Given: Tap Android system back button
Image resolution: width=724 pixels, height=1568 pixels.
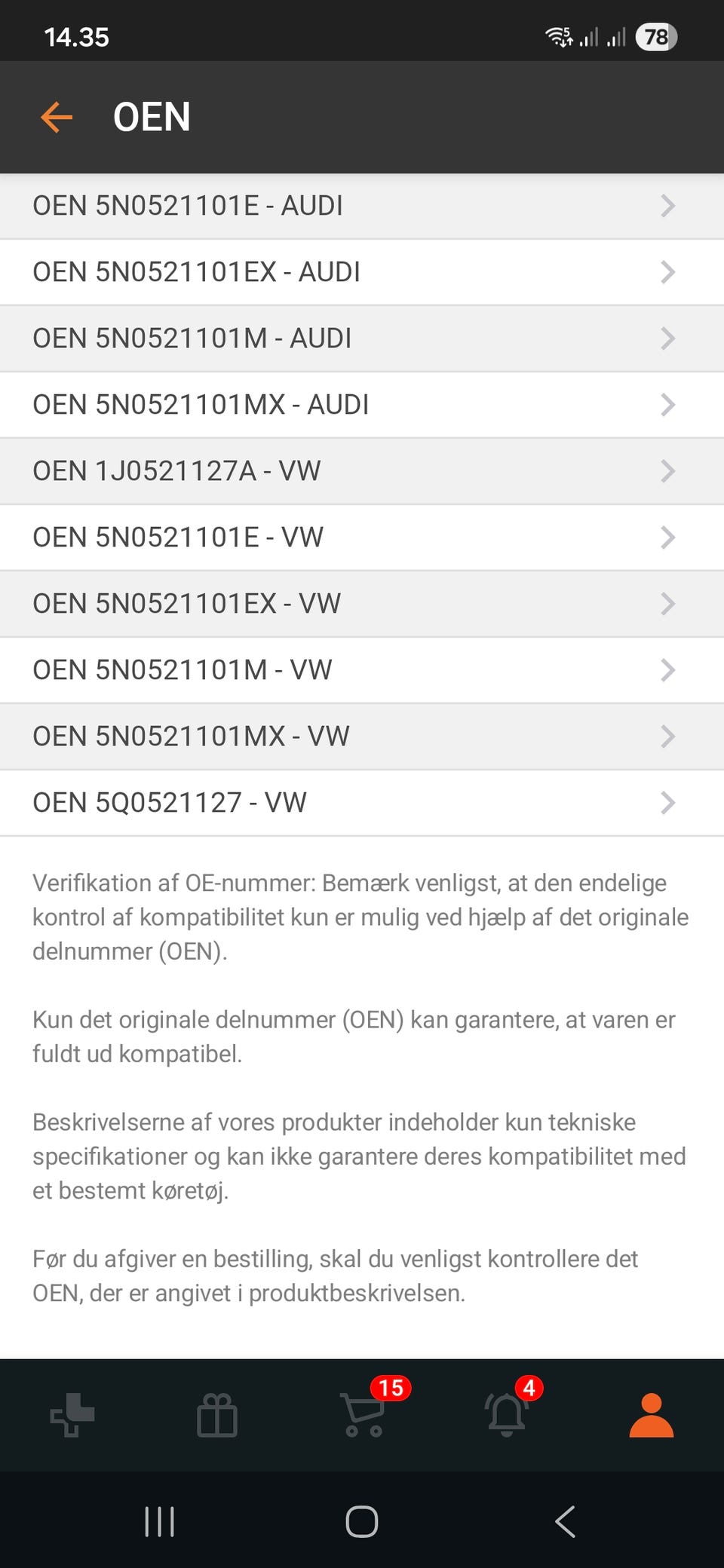Looking at the screenshot, I should point(565,1521).
